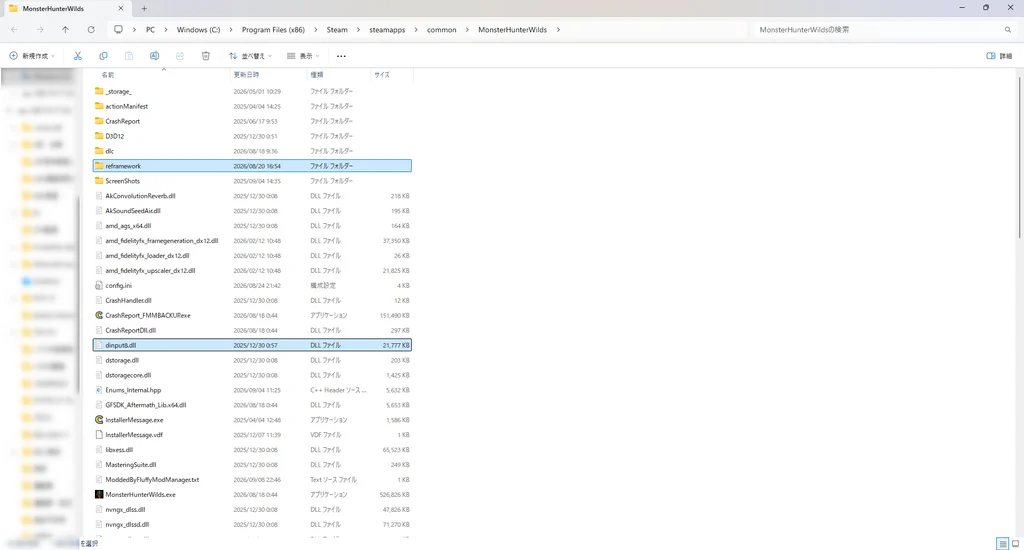Click the MonsterHunterWilds.exe game icon
1024x550 pixels.
coord(99,494)
